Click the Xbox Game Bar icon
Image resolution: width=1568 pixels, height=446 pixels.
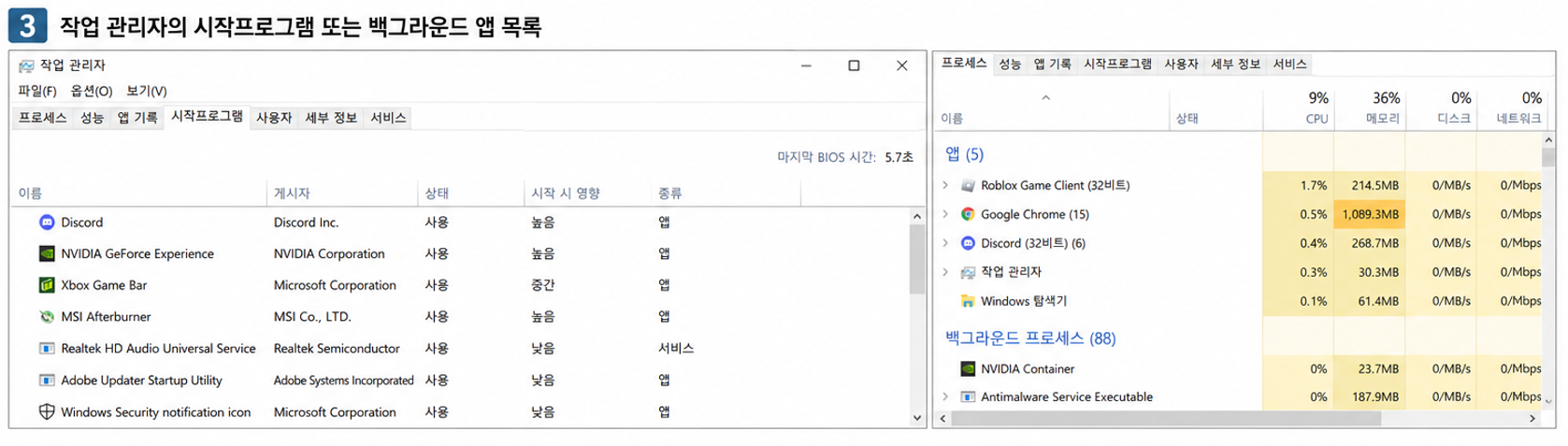(47, 285)
